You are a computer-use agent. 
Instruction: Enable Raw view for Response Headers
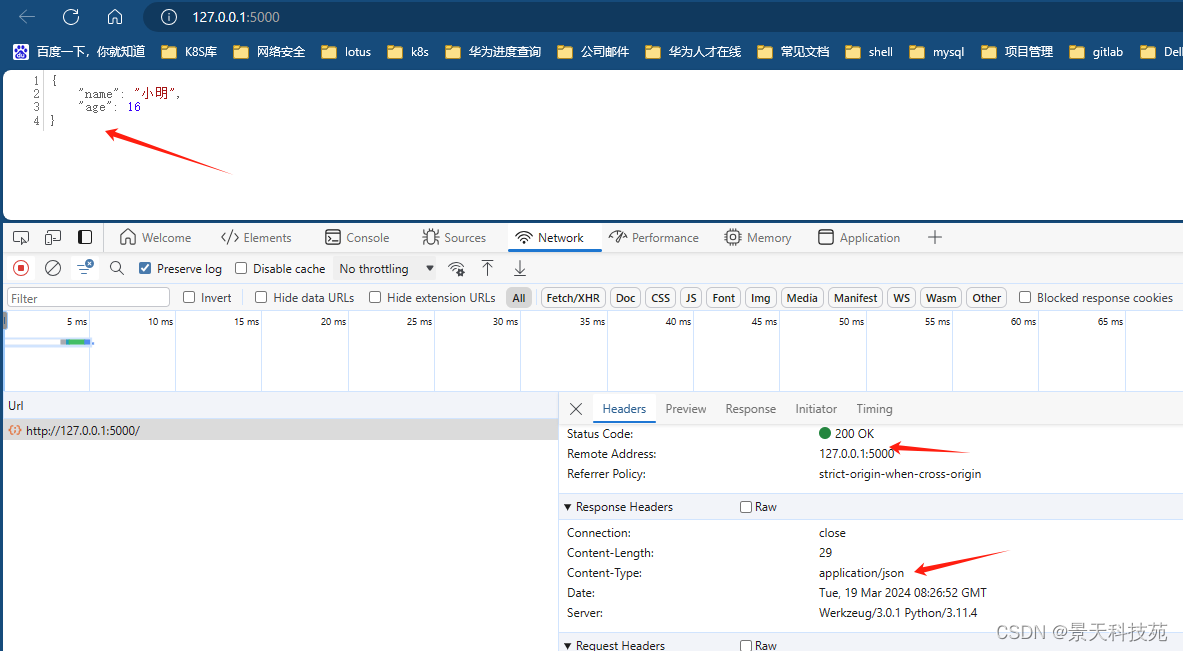(x=745, y=507)
